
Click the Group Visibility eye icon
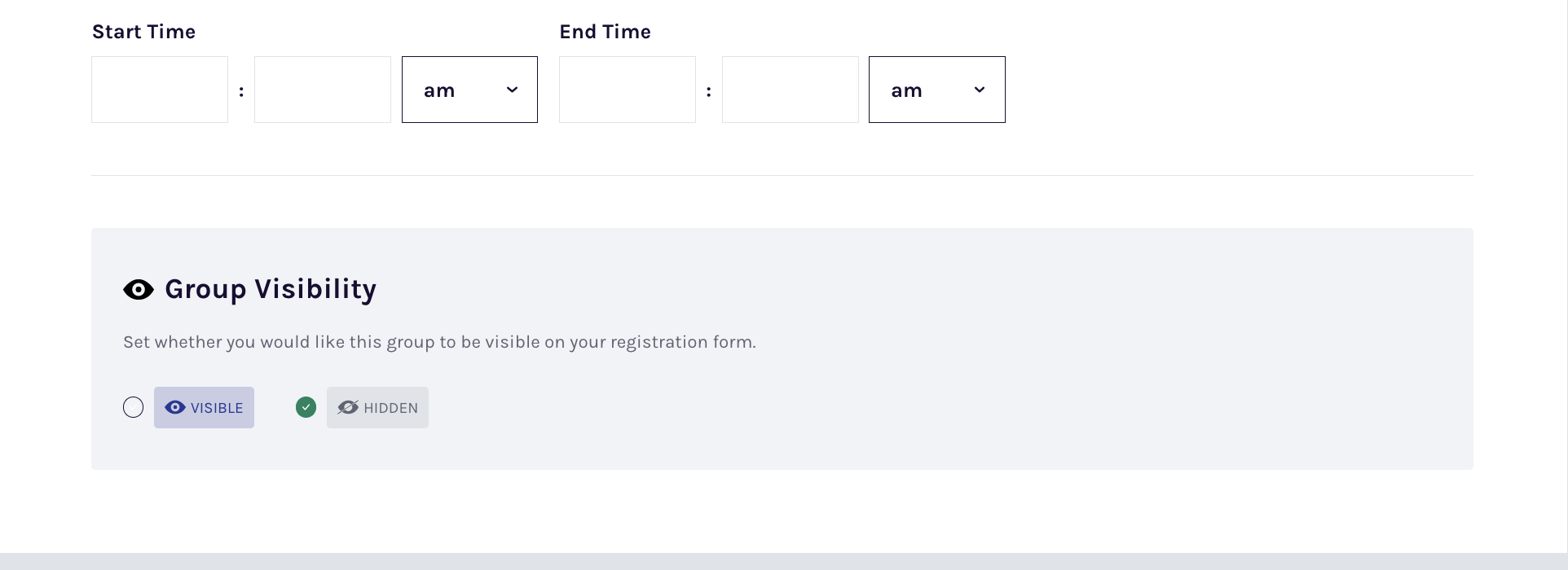pos(139,290)
